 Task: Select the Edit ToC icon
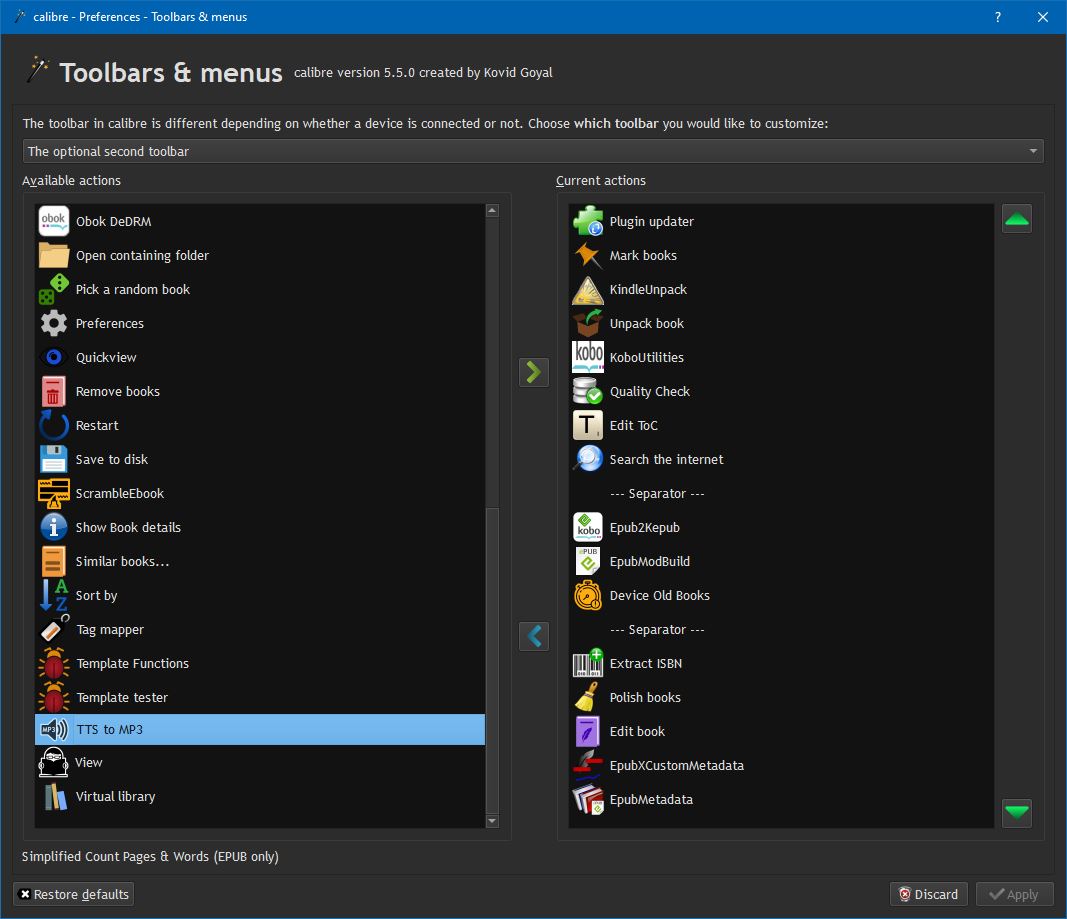click(x=588, y=425)
